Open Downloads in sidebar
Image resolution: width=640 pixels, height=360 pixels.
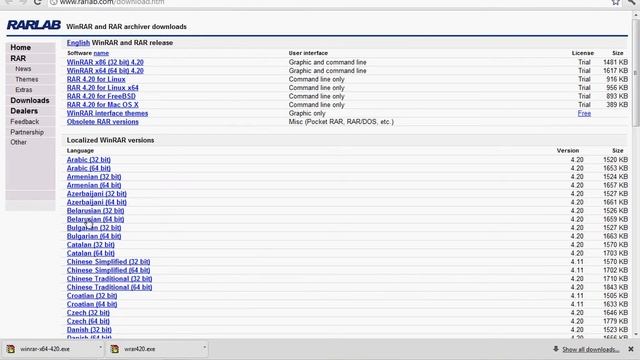pos(30,100)
